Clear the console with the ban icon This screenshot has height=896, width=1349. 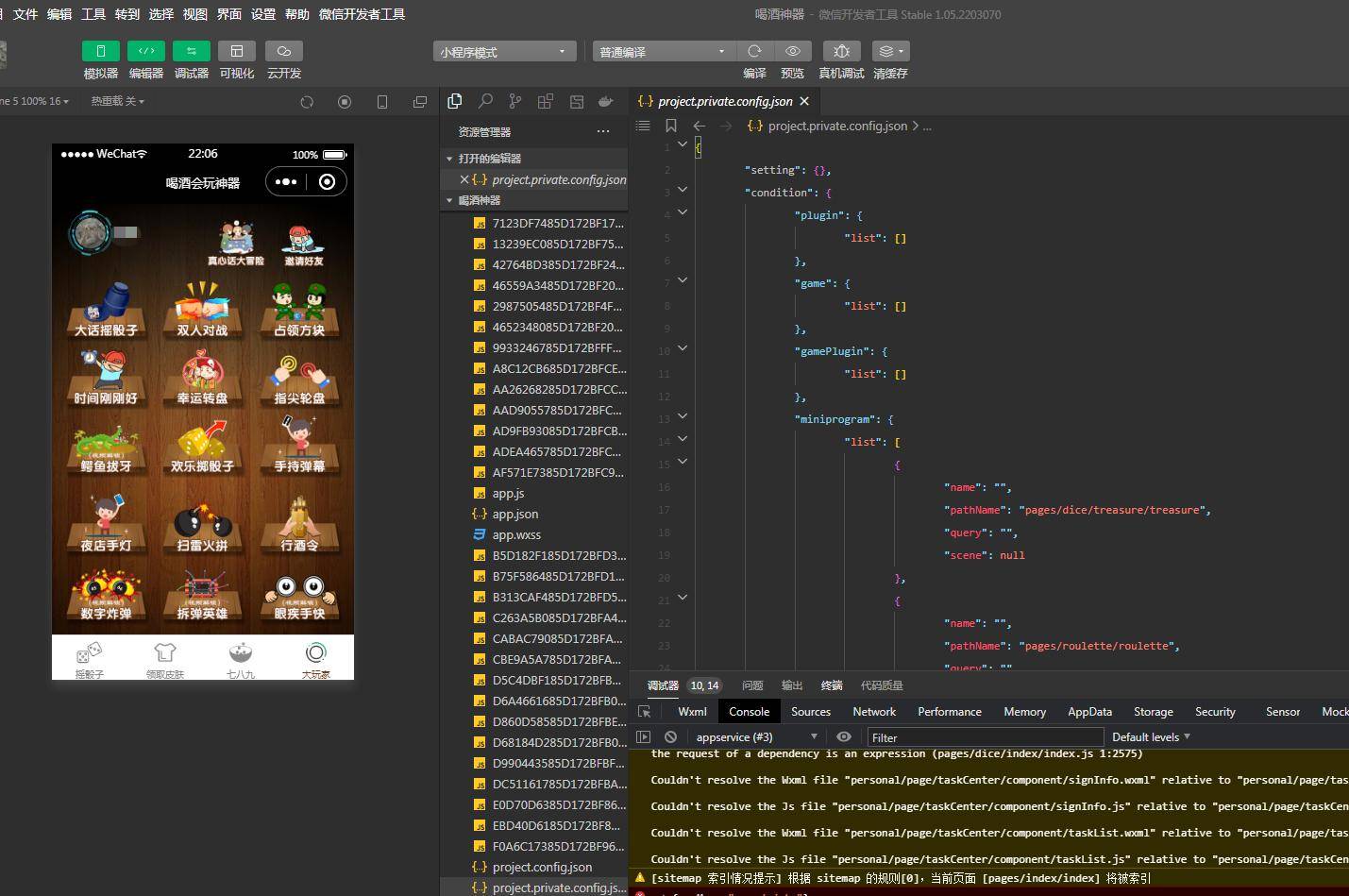pos(670,737)
